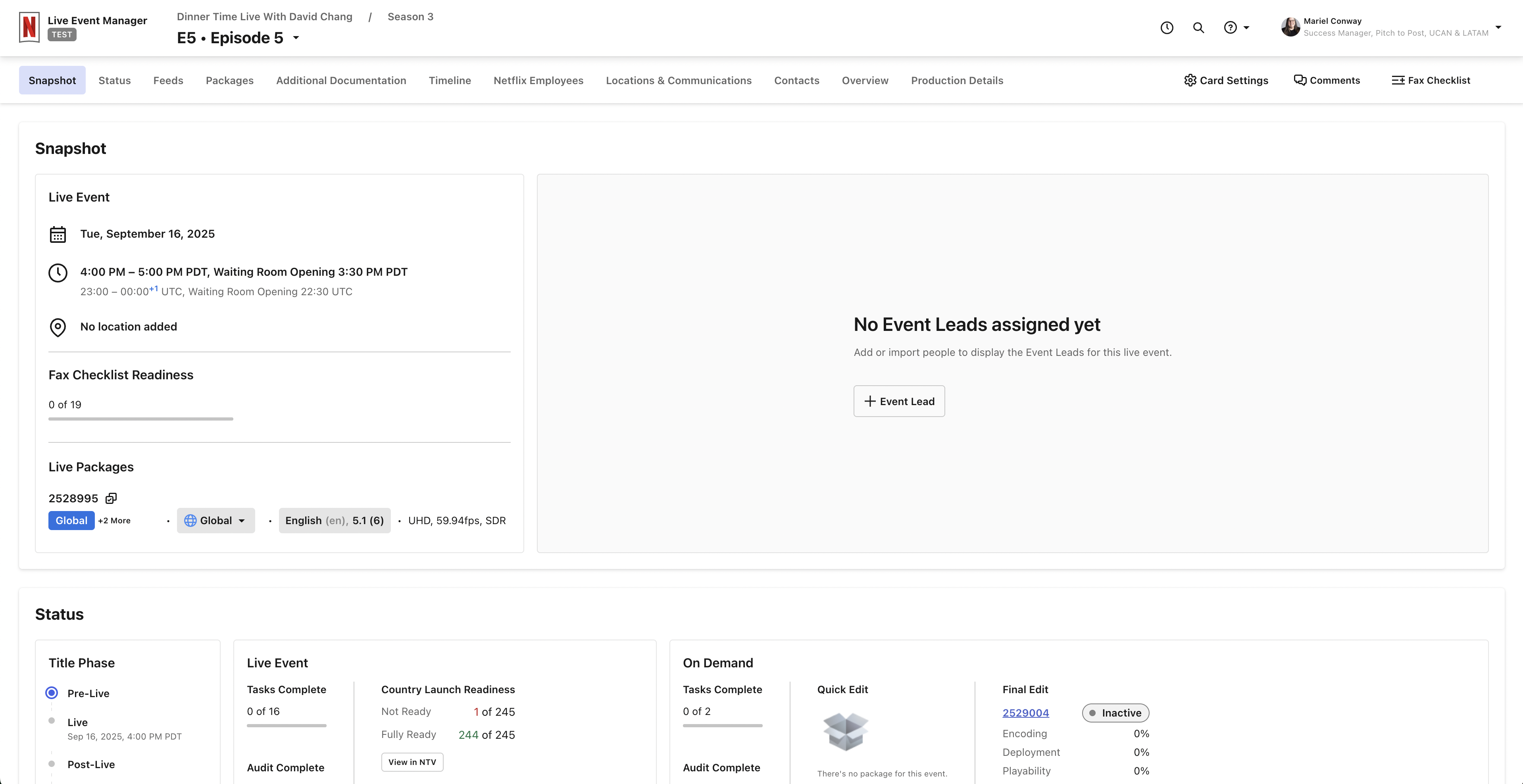The width and height of the screenshot is (1523, 784).
Task: Open Locations & Communications tab
Action: (679, 80)
